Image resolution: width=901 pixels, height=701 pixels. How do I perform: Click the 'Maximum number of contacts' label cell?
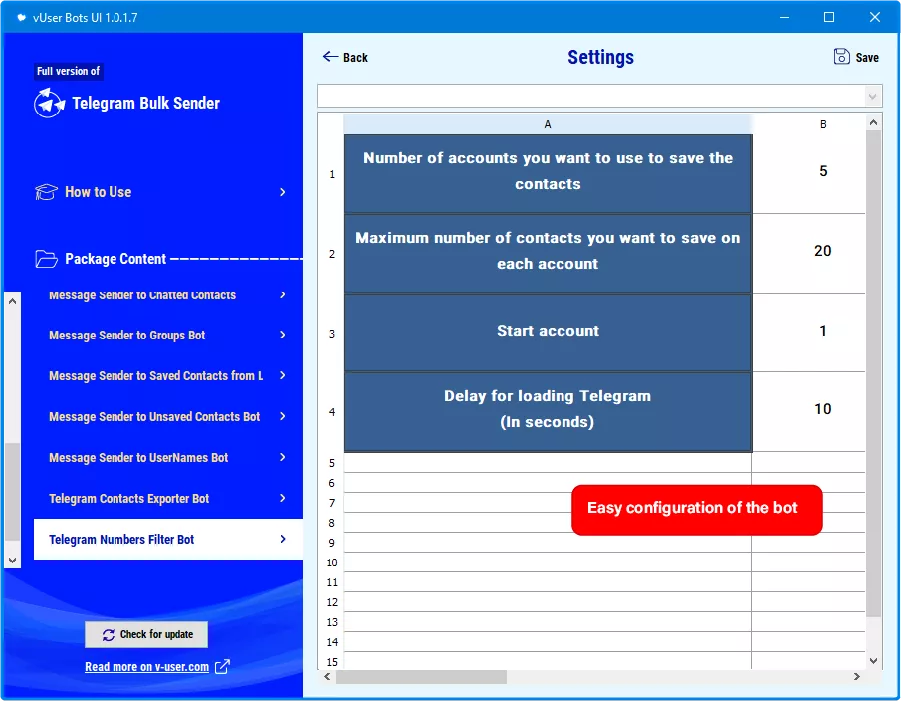click(548, 254)
